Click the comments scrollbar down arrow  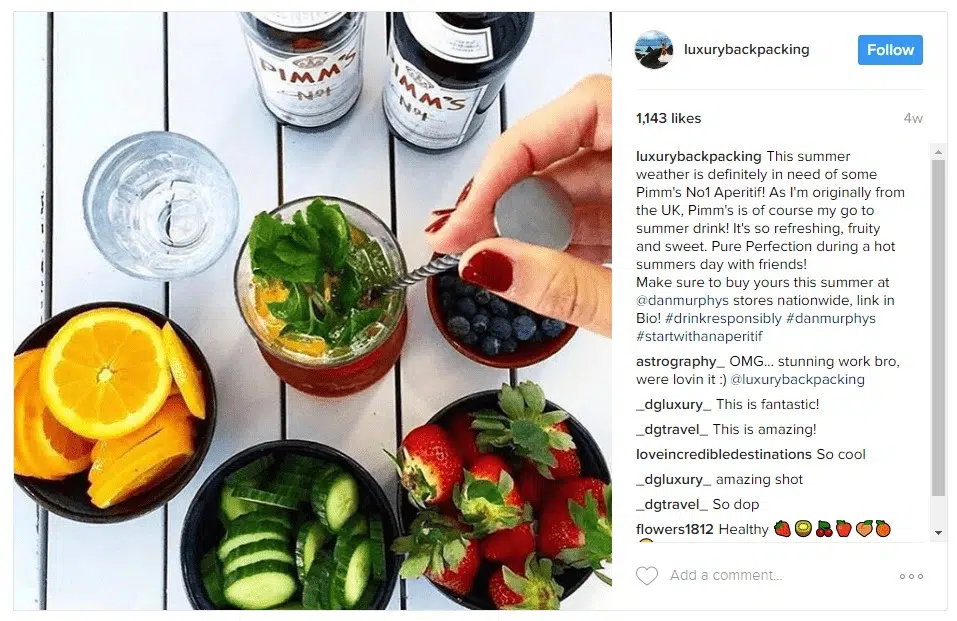(938, 532)
